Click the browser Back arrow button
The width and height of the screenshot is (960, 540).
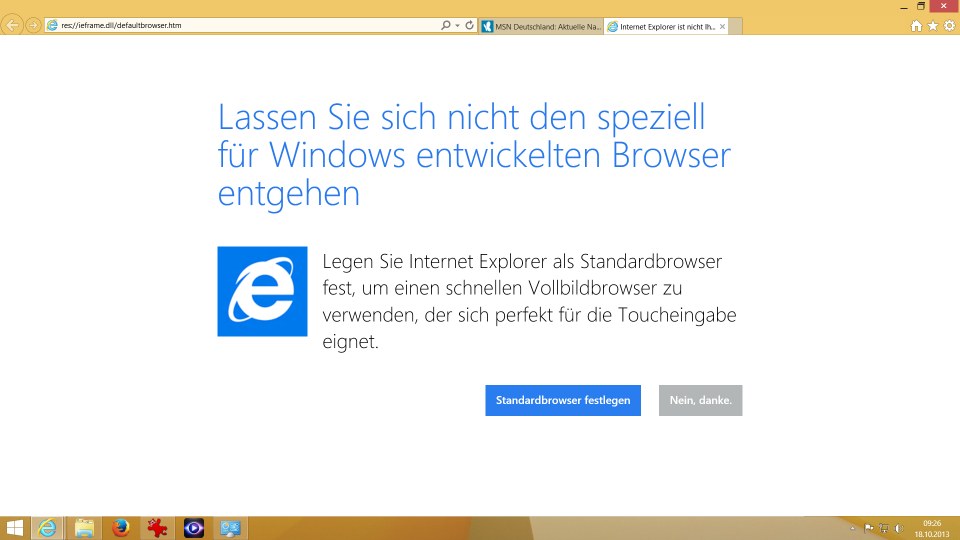pos(12,25)
